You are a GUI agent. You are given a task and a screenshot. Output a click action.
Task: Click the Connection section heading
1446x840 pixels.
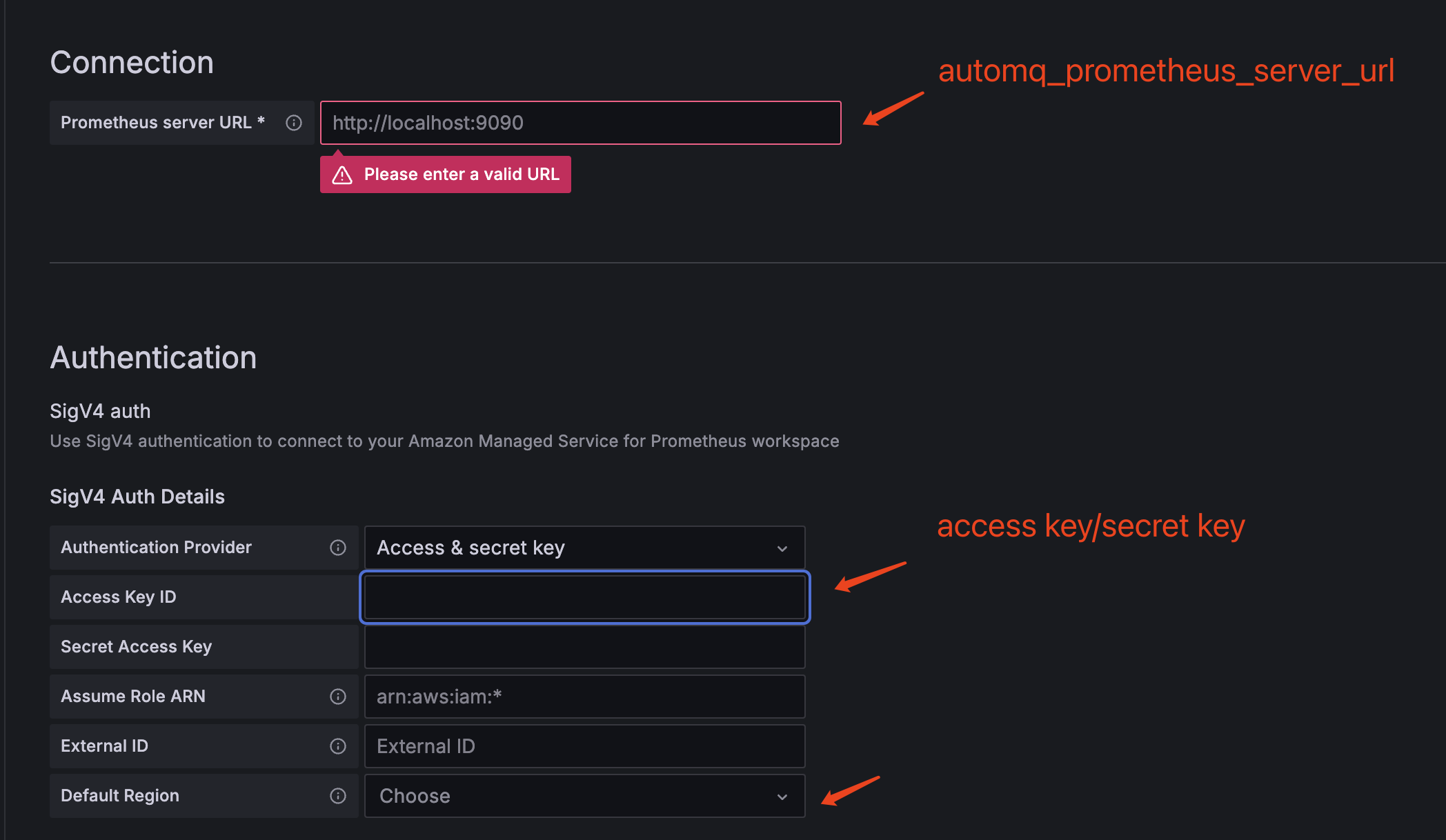132,63
